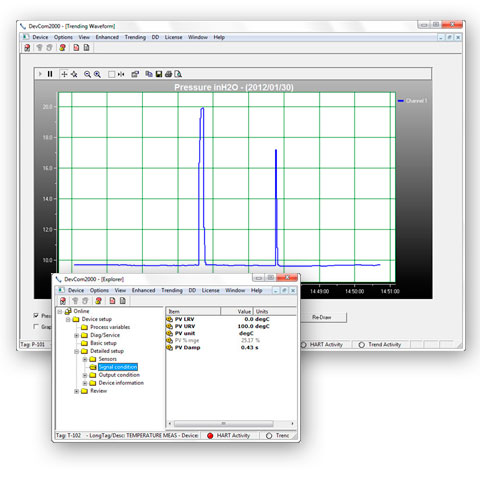Click the Re-Draw button
This screenshot has height=480, width=480.
322,317
